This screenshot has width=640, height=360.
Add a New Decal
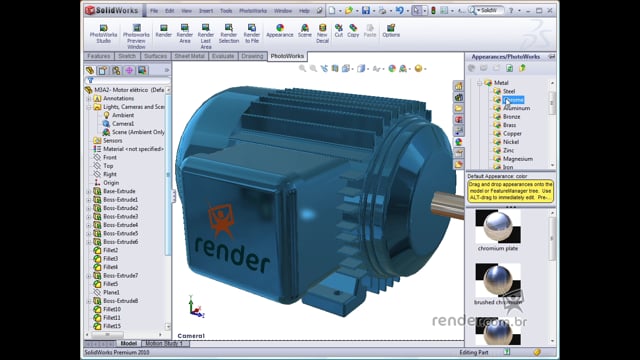[x=322, y=33]
